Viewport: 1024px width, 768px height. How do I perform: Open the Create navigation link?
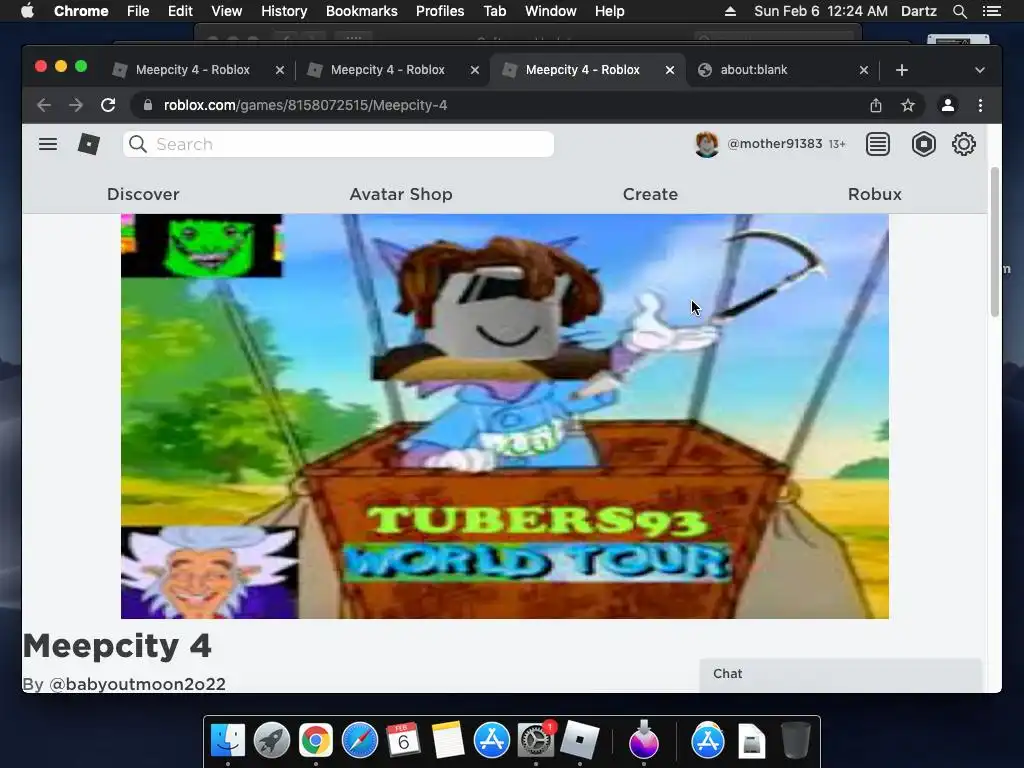[650, 194]
